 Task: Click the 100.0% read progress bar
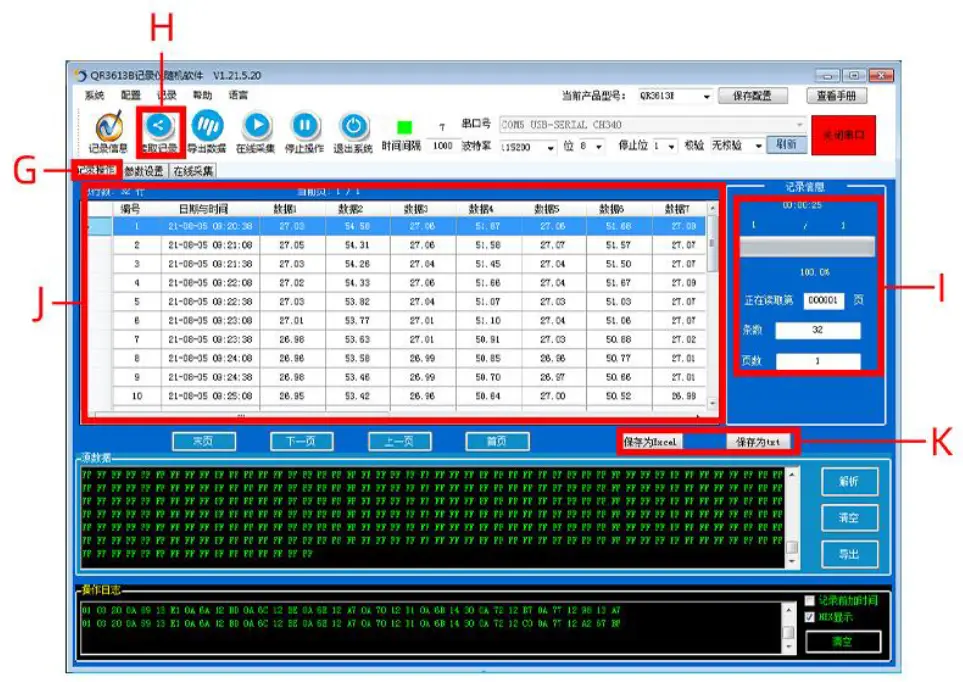[807, 247]
